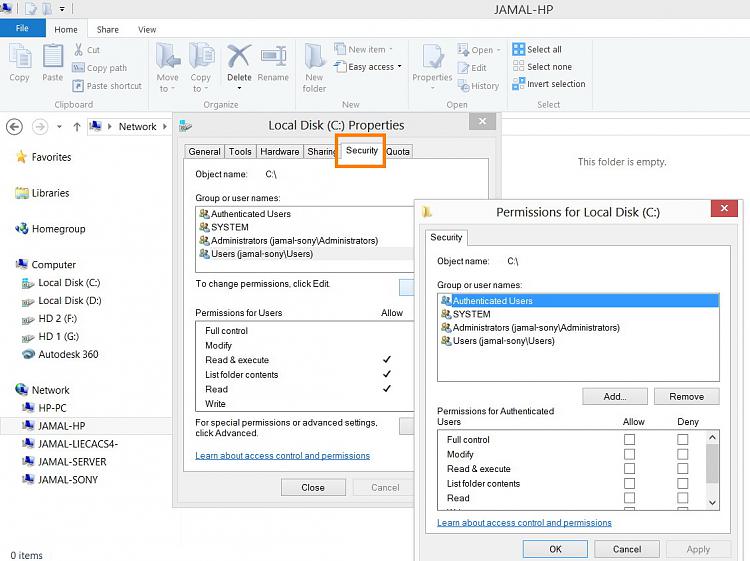Click the Edit icon in the Open group
This screenshot has width=750, height=561.
pos(463,68)
